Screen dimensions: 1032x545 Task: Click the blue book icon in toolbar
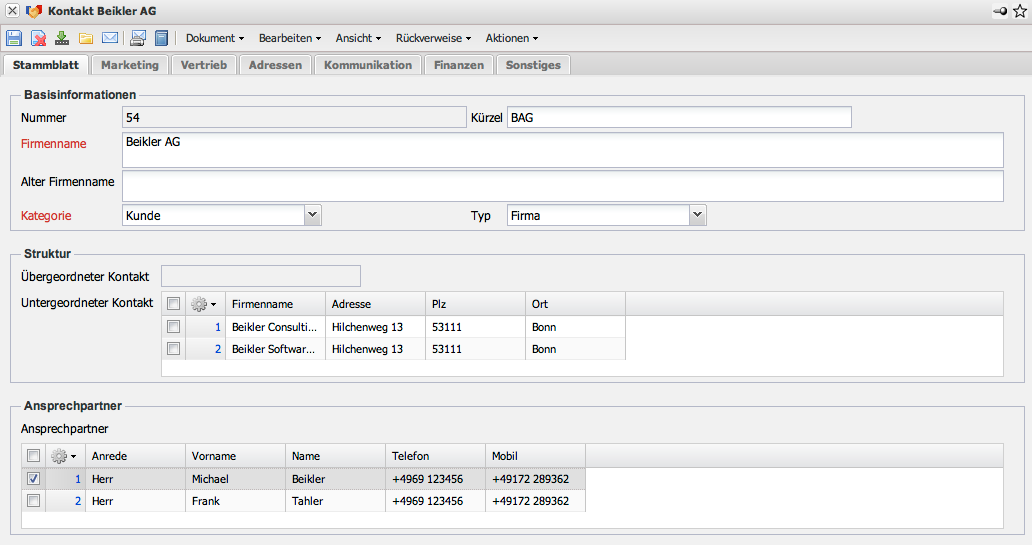[161, 38]
